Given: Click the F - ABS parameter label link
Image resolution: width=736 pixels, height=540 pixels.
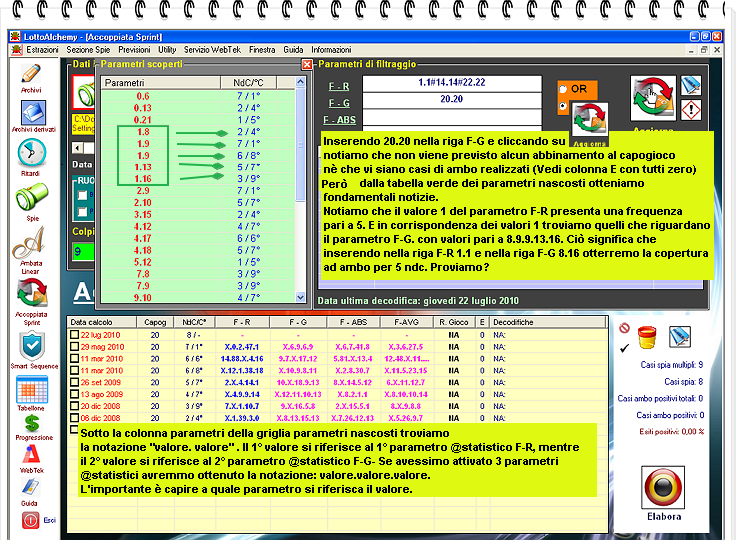Looking at the screenshot, I should pyautogui.click(x=339, y=120).
